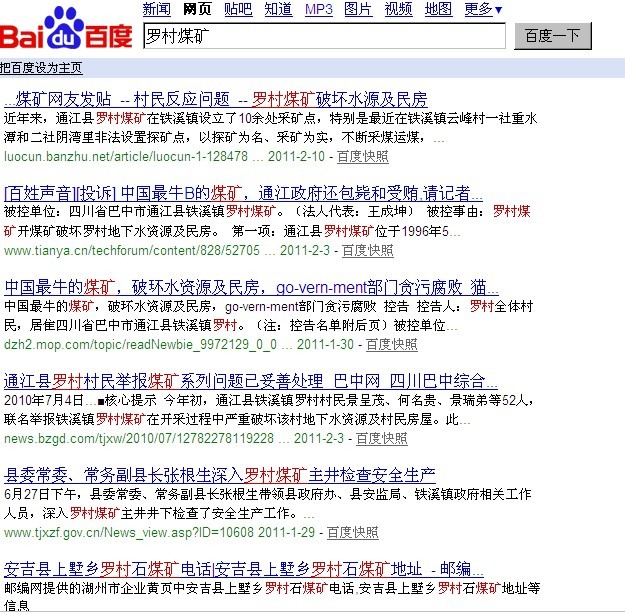Screen dimensions: 625x613
Task: Open 县委常委 副县长张根生 result link
Action: coord(220,475)
